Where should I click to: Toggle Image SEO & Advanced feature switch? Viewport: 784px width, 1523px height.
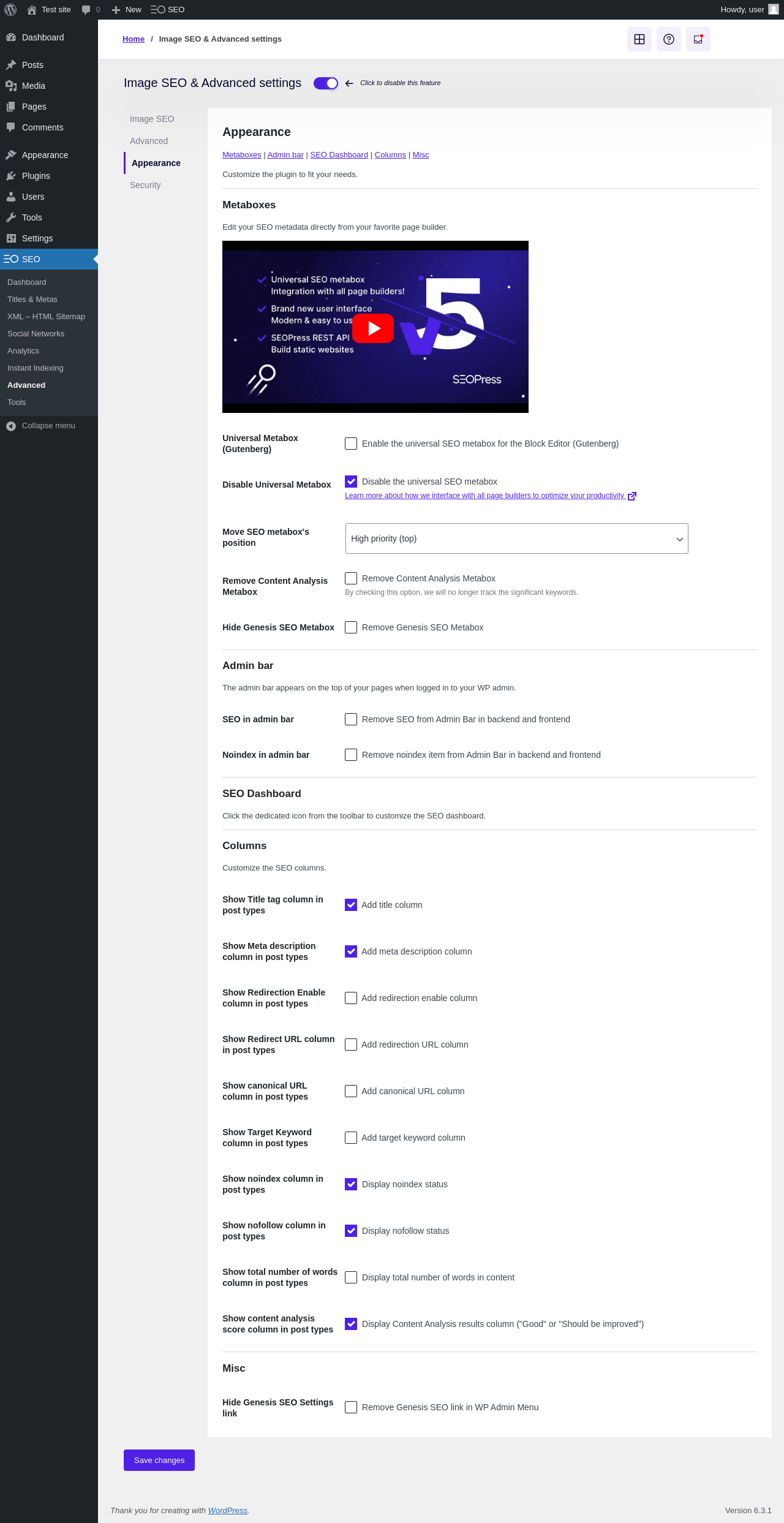pos(326,83)
